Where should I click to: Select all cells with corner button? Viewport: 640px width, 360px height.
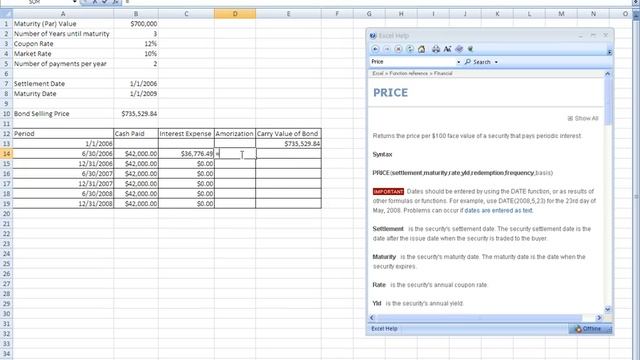click(6, 14)
